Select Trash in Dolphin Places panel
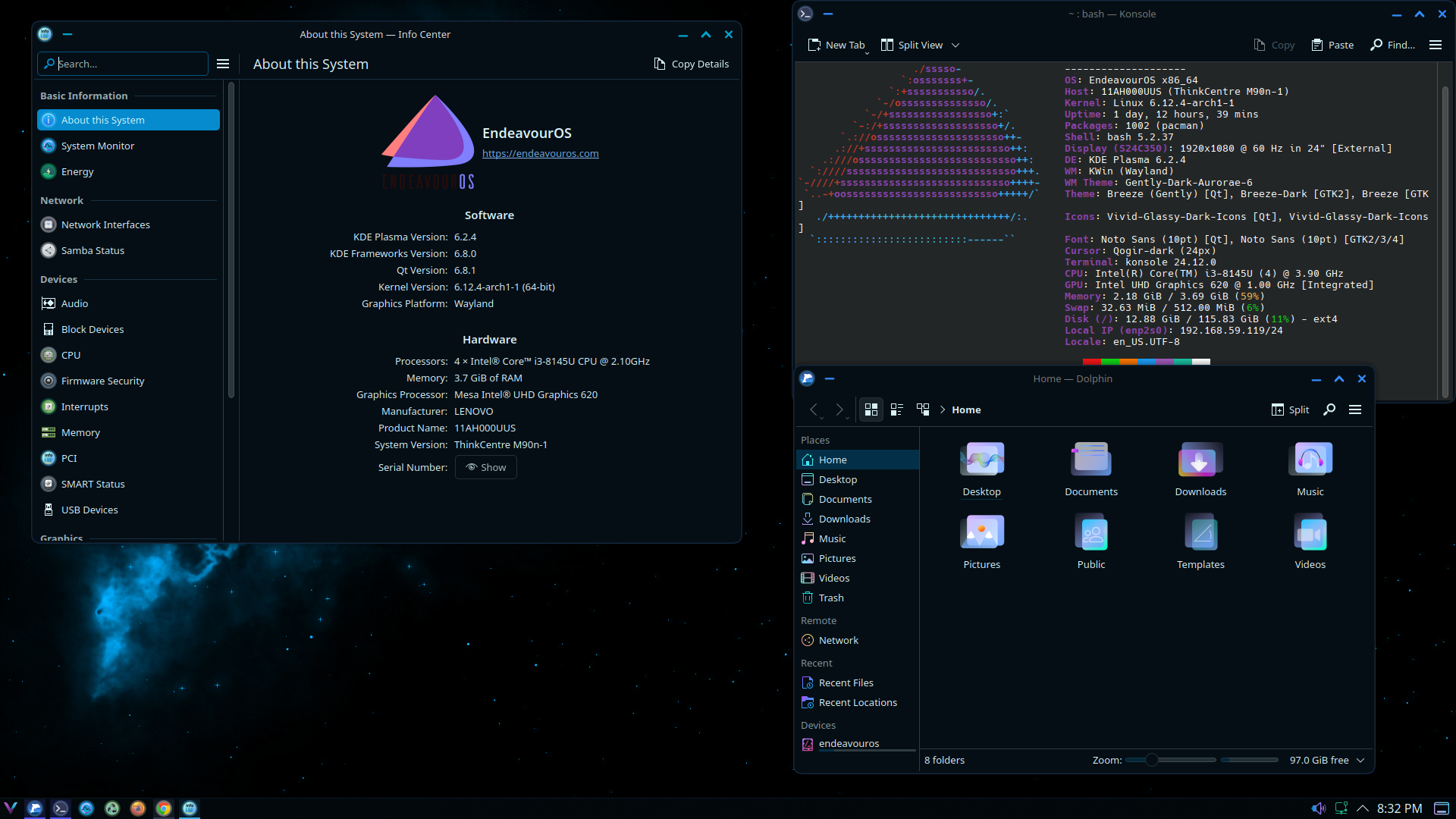The width and height of the screenshot is (1456, 819). (858, 598)
